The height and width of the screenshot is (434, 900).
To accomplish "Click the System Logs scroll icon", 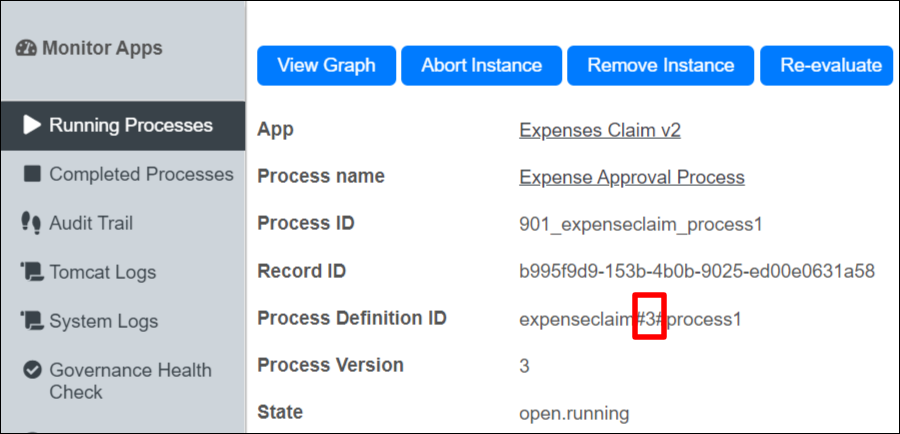I will pyautogui.click(x=32, y=321).
